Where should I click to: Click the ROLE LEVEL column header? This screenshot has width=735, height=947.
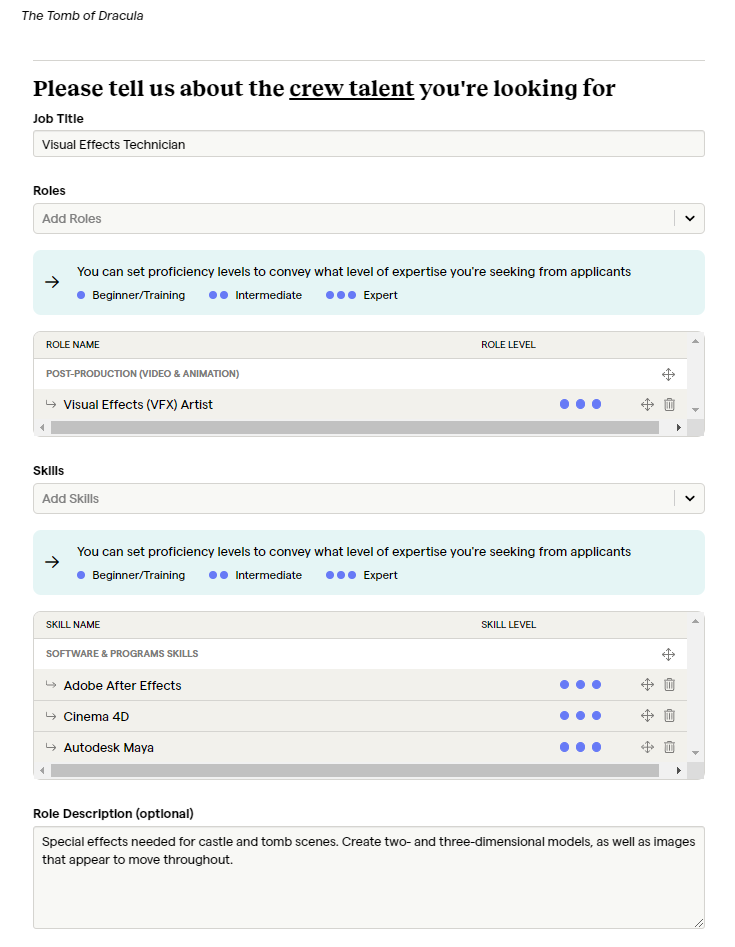[x=509, y=345]
